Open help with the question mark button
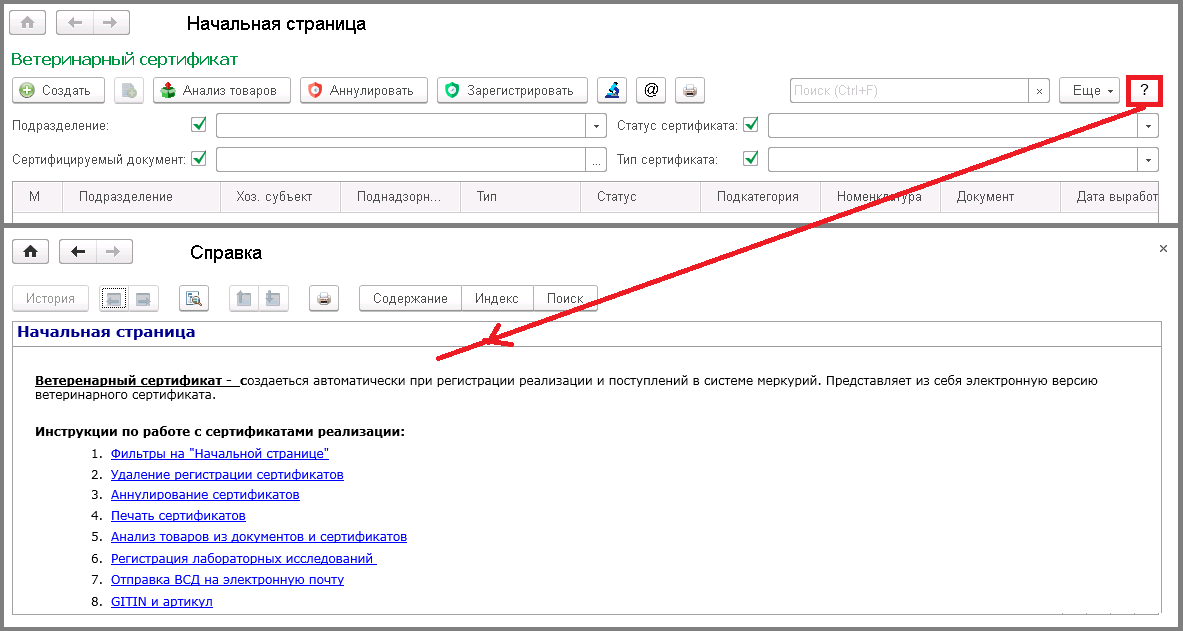The width and height of the screenshot is (1183, 631). pyautogui.click(x=1145, y=91)
